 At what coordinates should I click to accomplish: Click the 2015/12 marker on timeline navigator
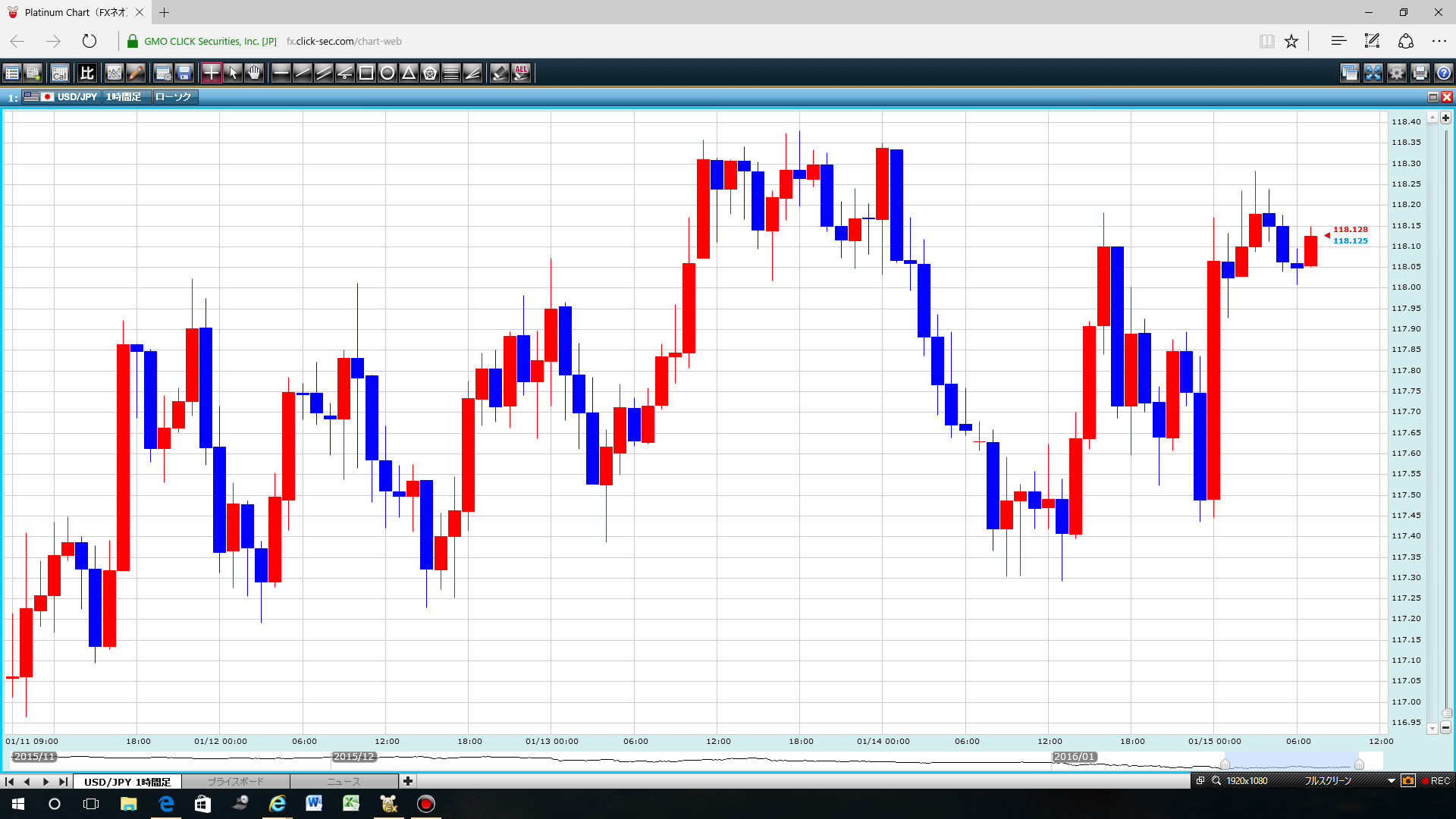tap(353, 757)
